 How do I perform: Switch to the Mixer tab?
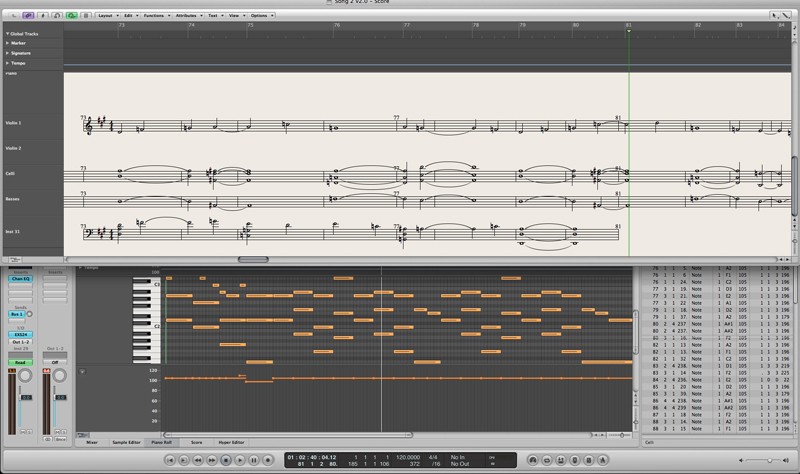coord(92,442)
